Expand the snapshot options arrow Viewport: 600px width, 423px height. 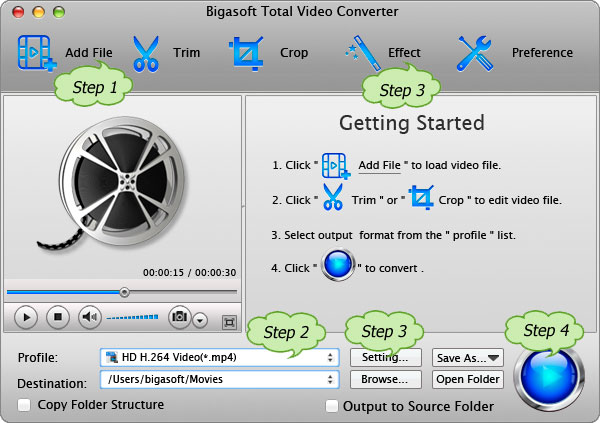point(200,320)
